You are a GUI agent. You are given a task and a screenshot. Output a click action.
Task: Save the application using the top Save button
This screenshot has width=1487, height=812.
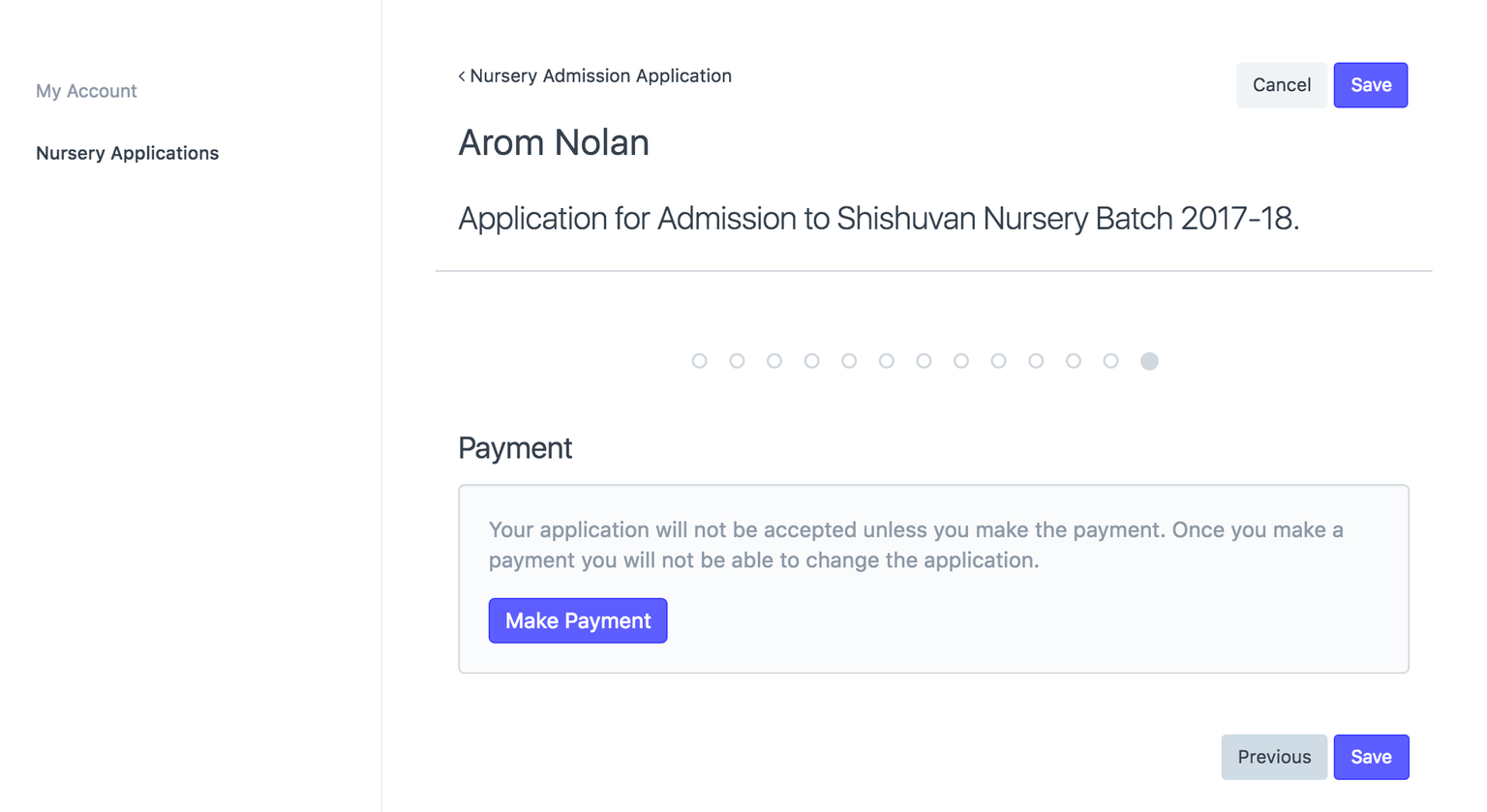coord(1371,84)
